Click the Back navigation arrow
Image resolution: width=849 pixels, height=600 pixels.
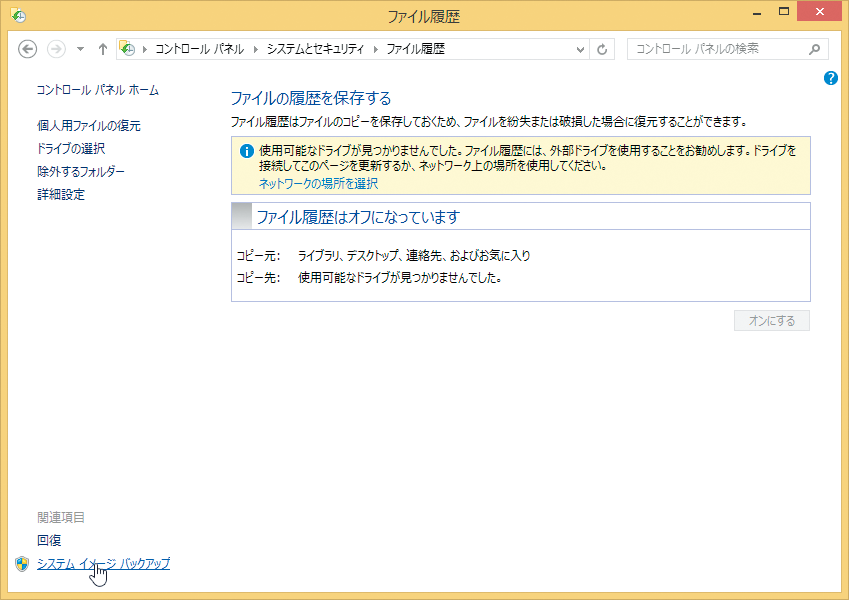click(27, 49)
